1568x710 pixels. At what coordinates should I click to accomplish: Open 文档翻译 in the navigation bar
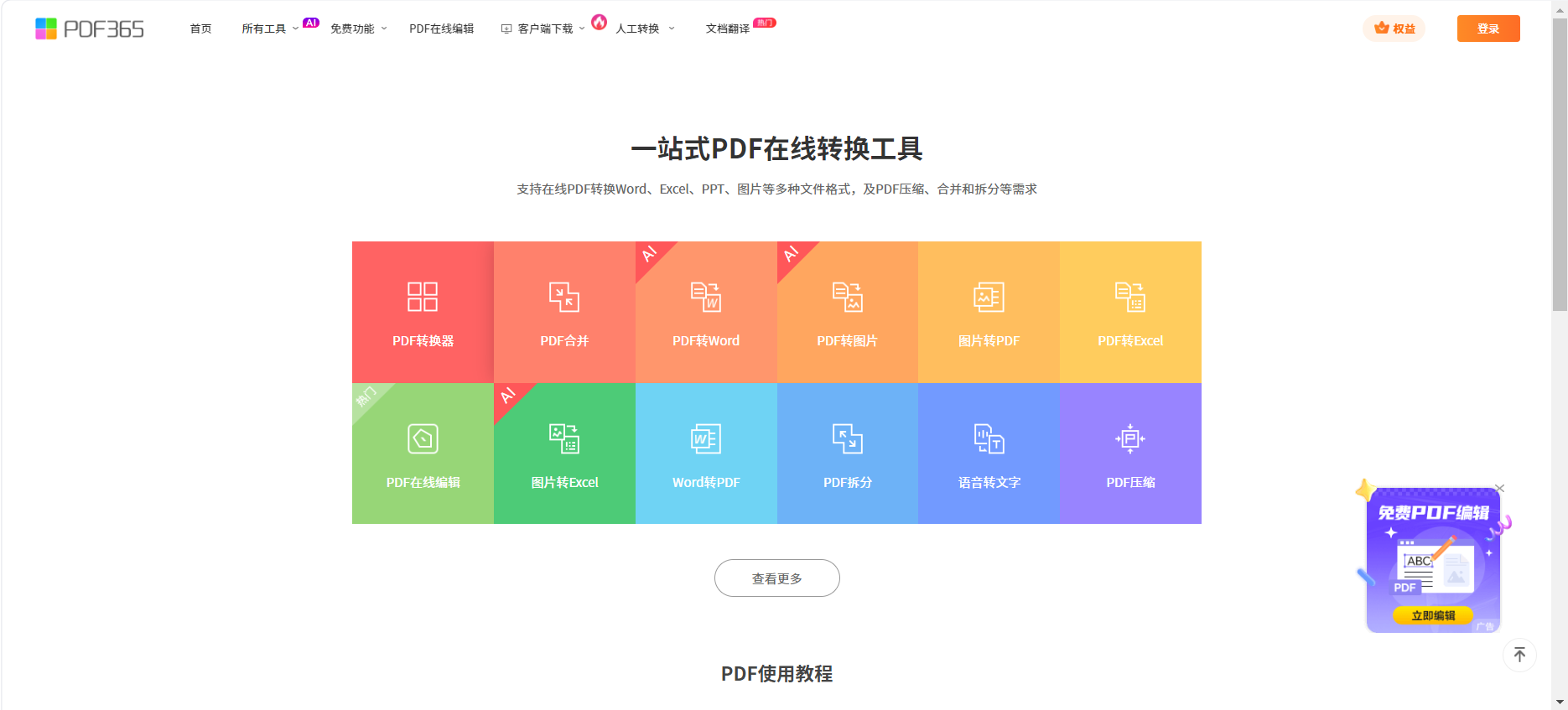point(727,29)
